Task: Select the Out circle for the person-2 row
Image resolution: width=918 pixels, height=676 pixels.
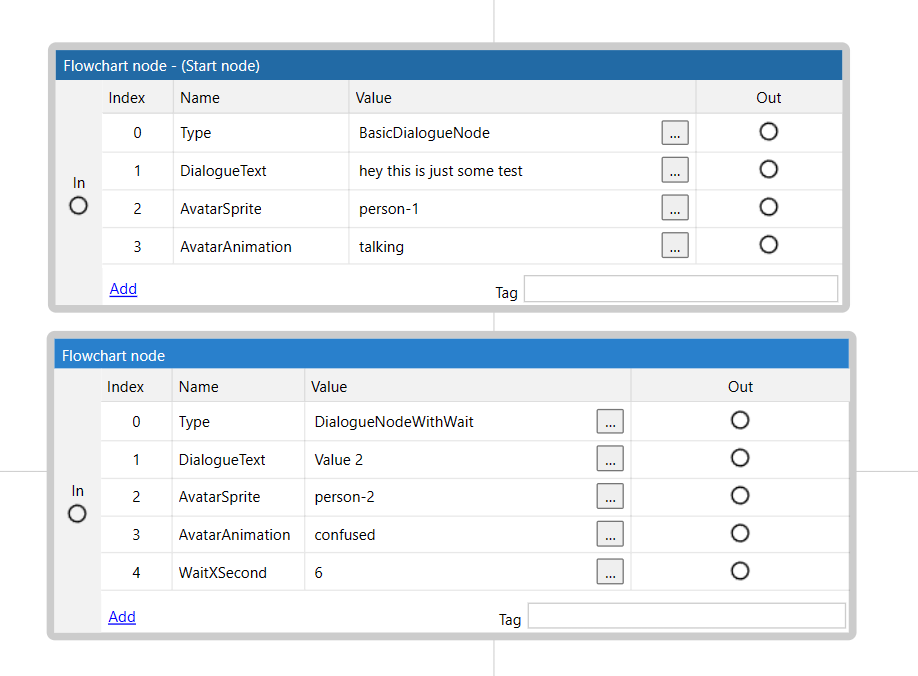Action: [x=740, y=496]
